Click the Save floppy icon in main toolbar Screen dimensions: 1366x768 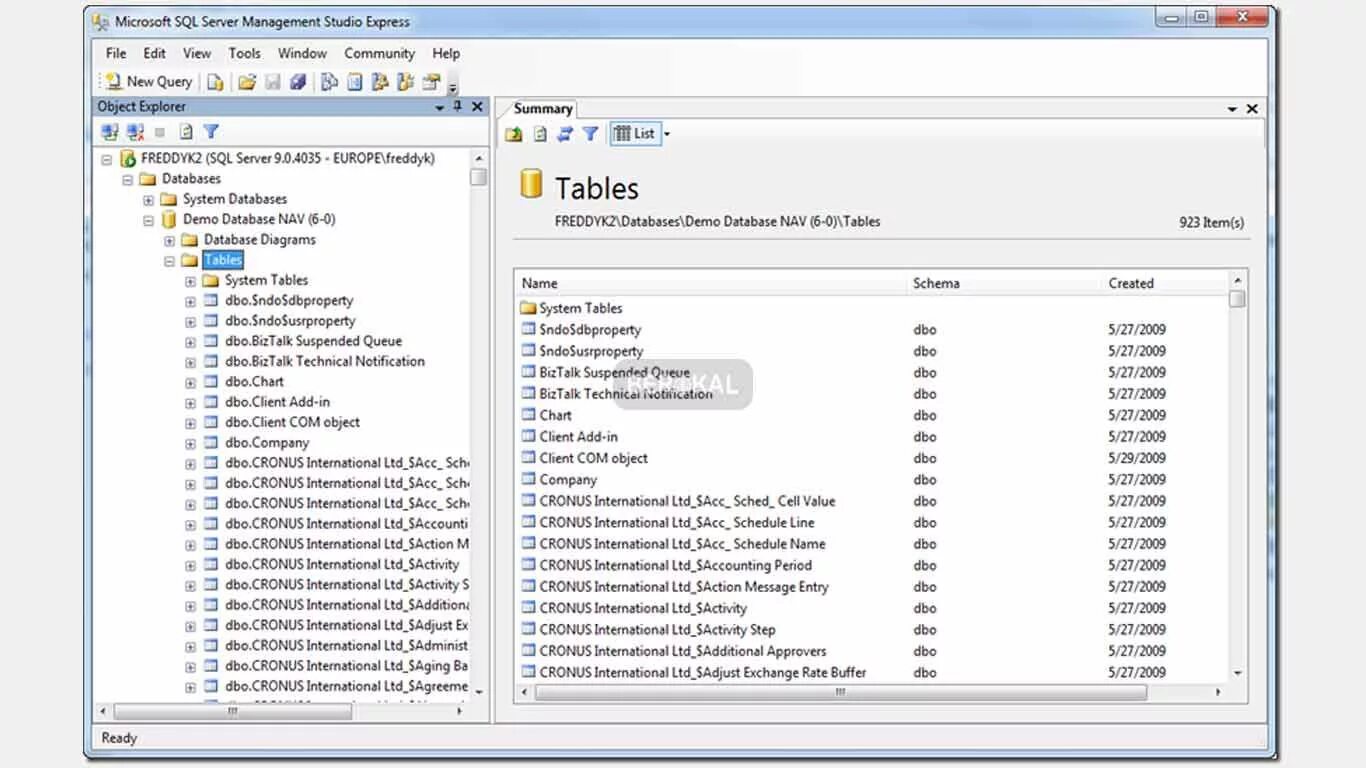[x=272, y=82]
